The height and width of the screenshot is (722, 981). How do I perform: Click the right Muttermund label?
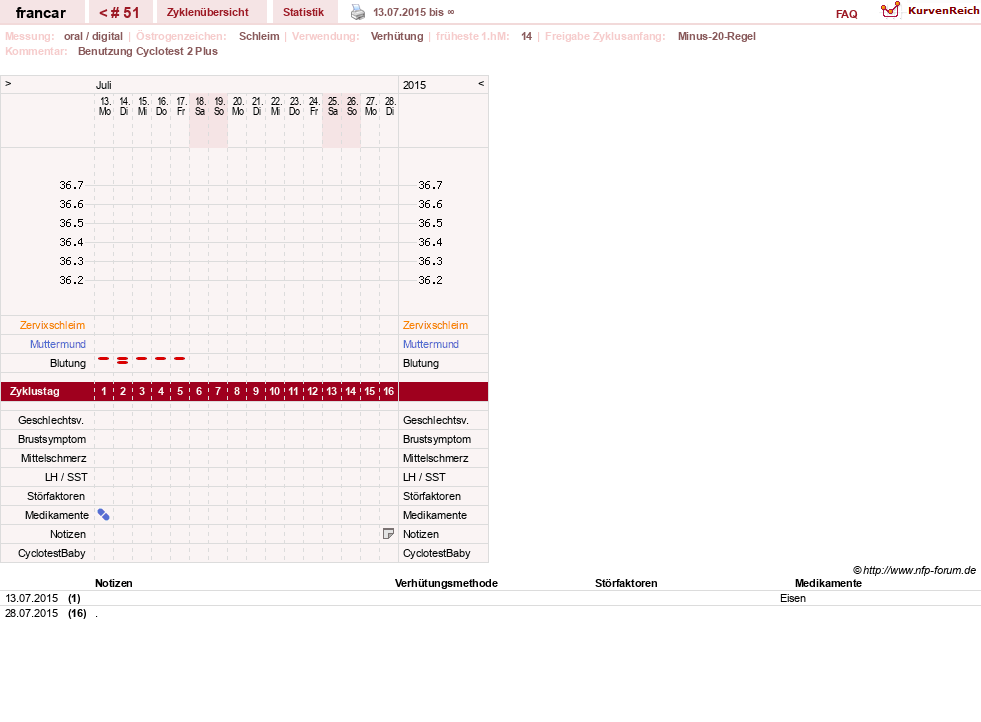tap(430, 344)
